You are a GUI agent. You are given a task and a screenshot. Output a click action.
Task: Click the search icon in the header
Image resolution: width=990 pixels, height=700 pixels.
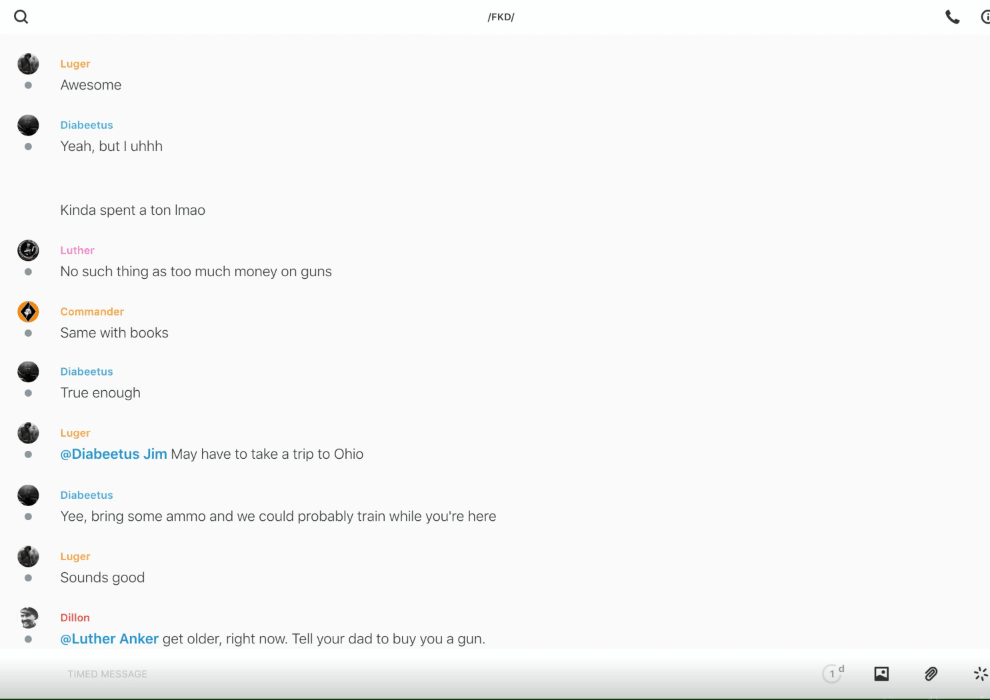pos(21,17)
